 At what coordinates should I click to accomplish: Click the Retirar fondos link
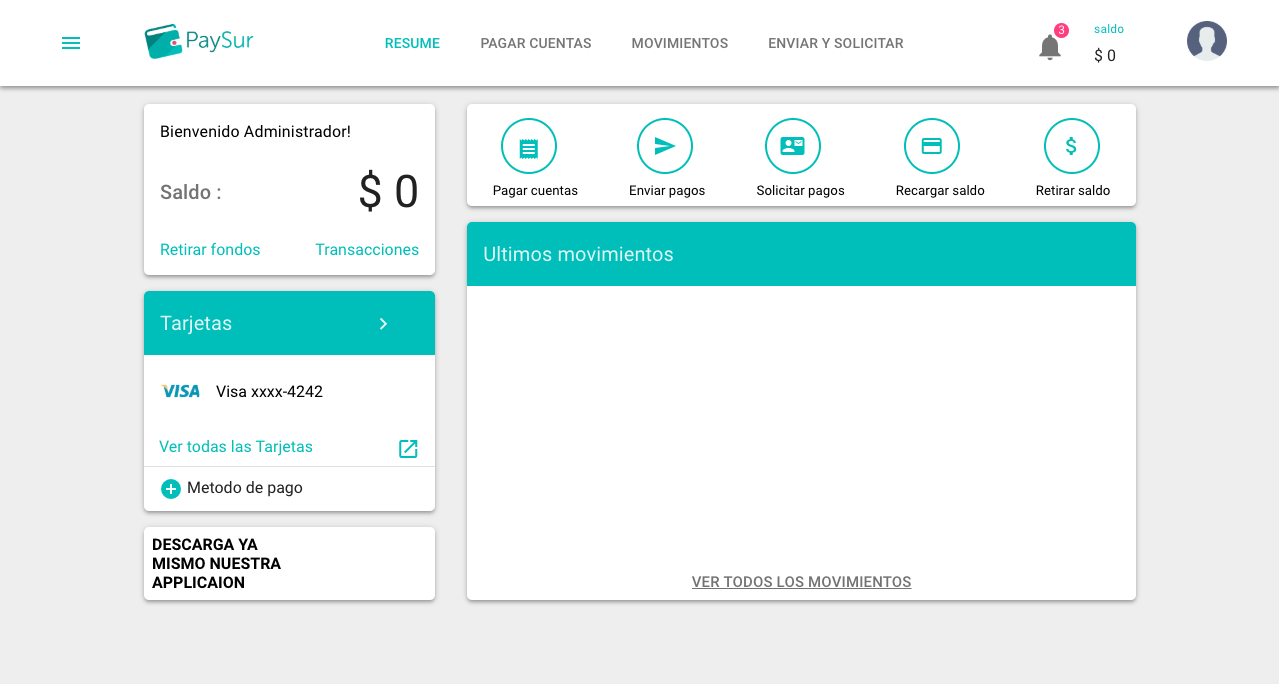tap(210, 249)
